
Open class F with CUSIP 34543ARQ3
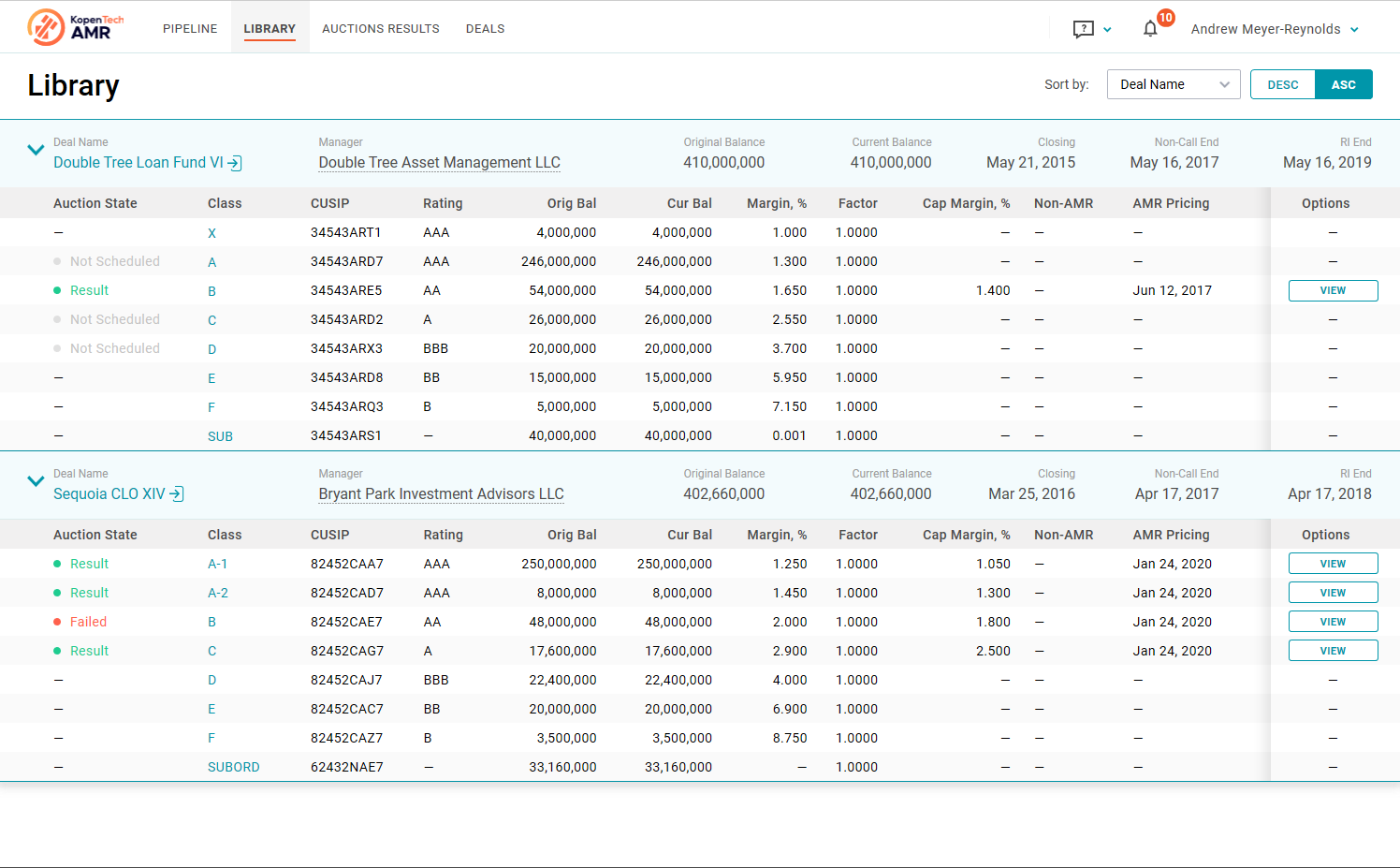211,407
